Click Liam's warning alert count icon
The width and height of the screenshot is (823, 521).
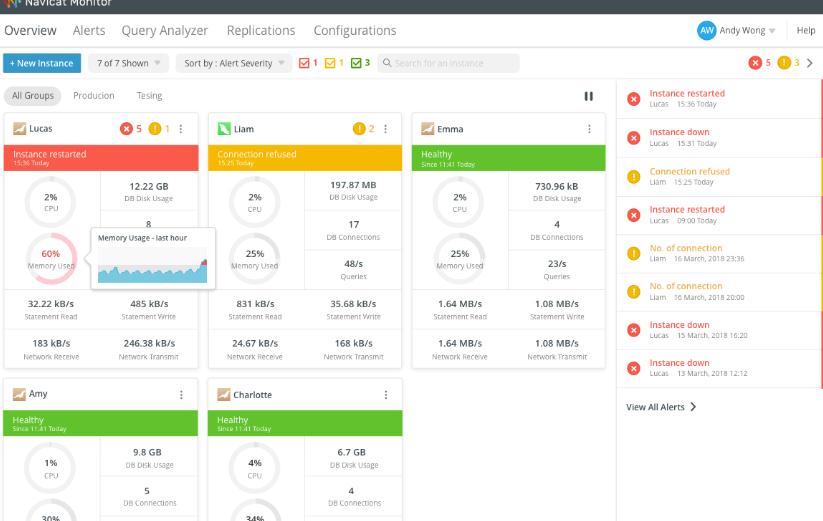[x=359, y=129]
